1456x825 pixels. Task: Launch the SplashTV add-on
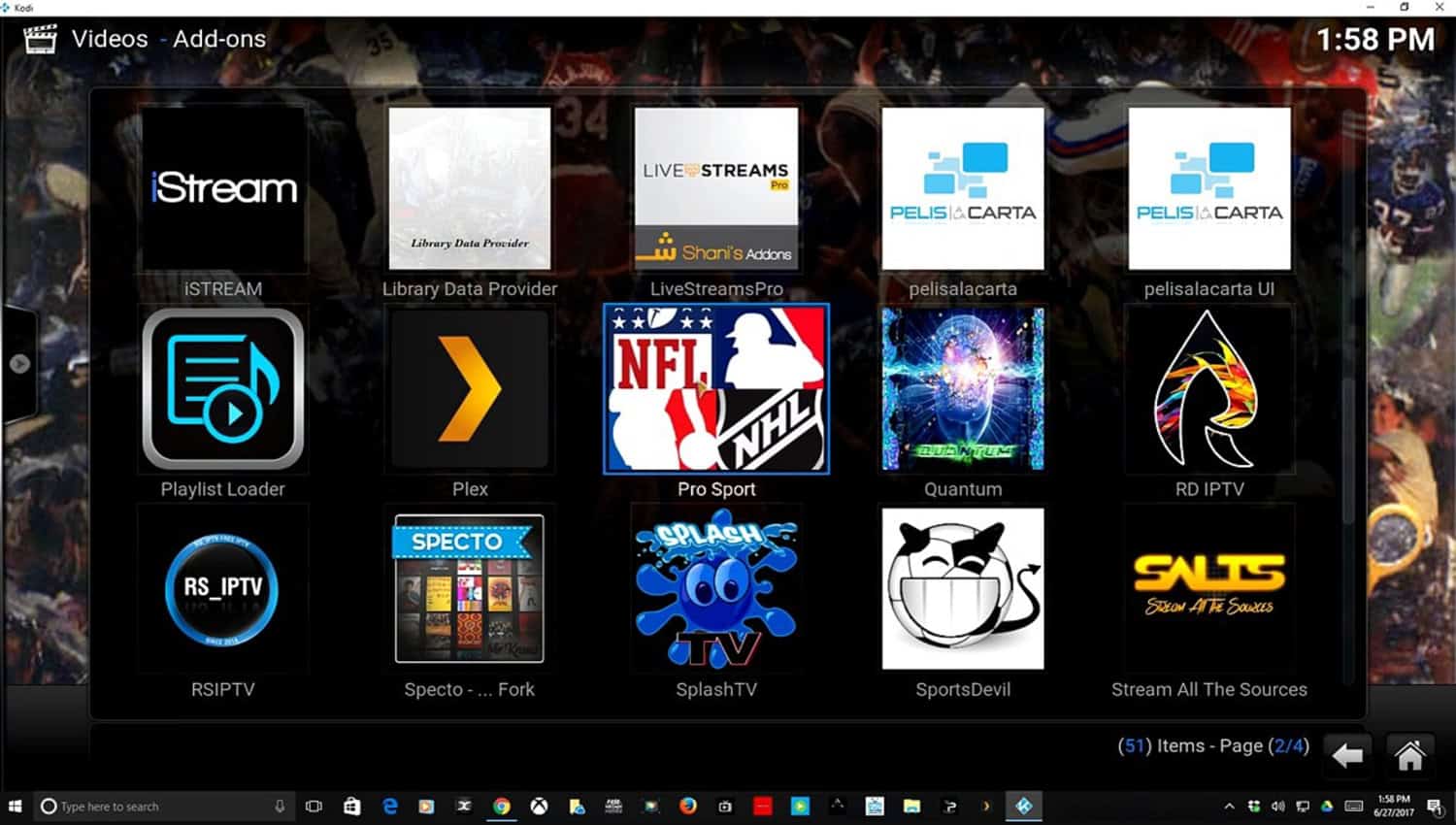(x=716, y=589)
